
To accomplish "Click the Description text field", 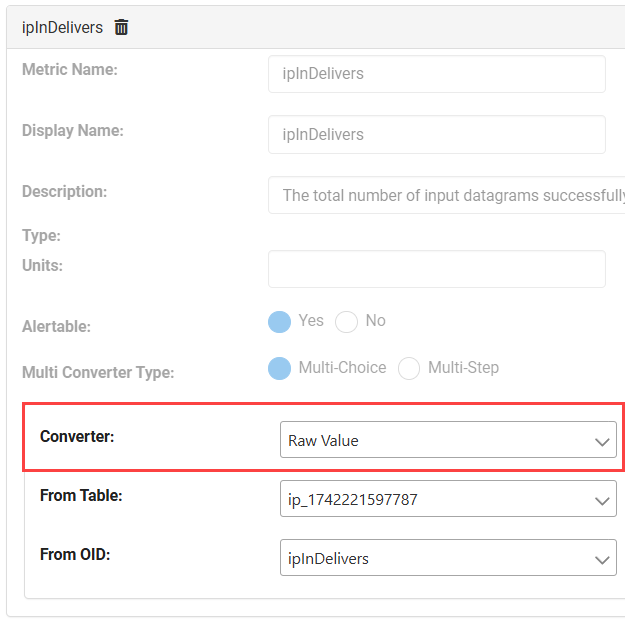I will 446,195.
